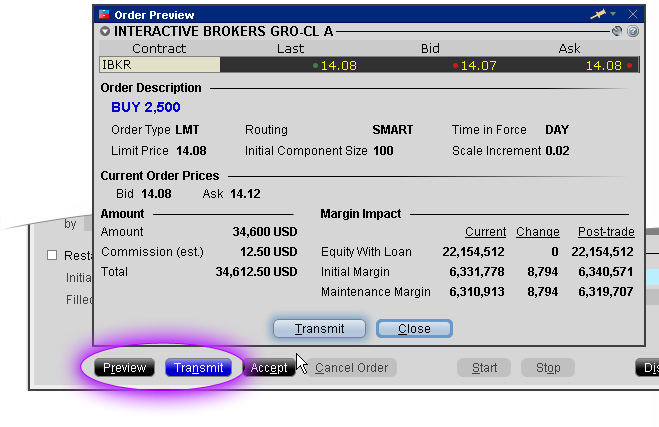Click the Close button in Order Preview dialog
The image size is (659, 427).
click(x=414, y=328)
